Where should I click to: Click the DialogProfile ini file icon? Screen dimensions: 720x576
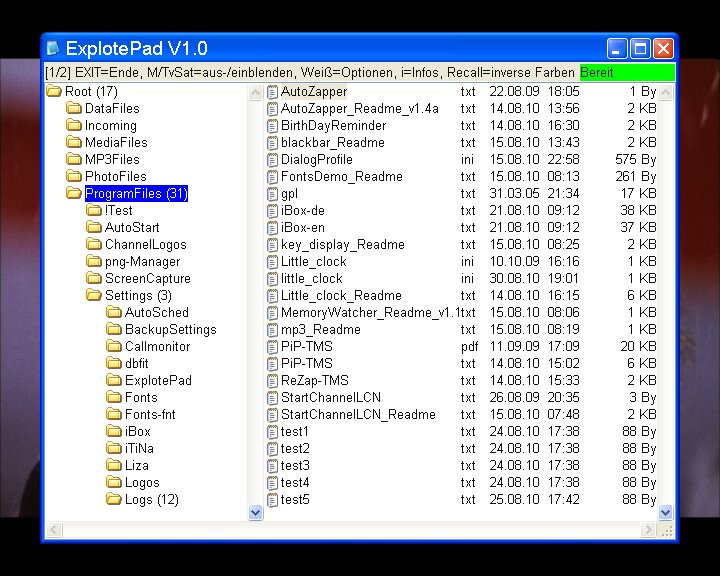[272, 160]
